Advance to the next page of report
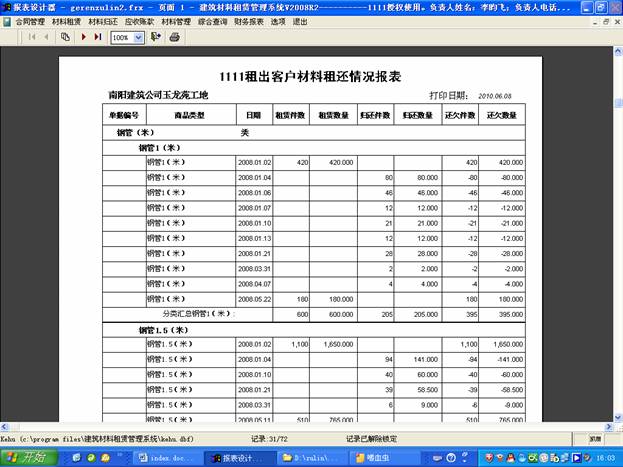Screen dimensions: 623x467 (x=83, y=37)
